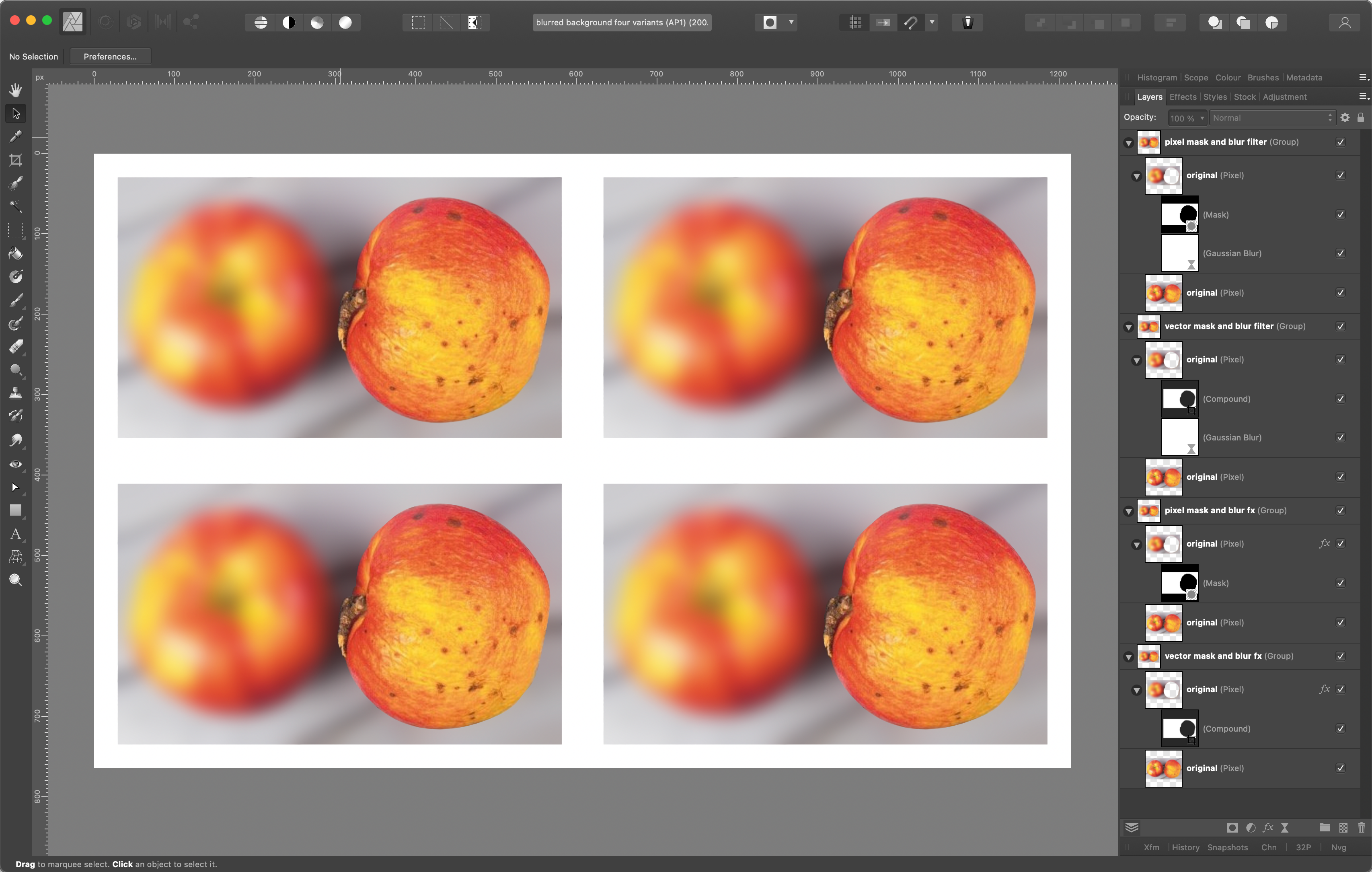Switch to the Effects tab
Viewport: 1372px width, 872px height.
[1183, 97]
